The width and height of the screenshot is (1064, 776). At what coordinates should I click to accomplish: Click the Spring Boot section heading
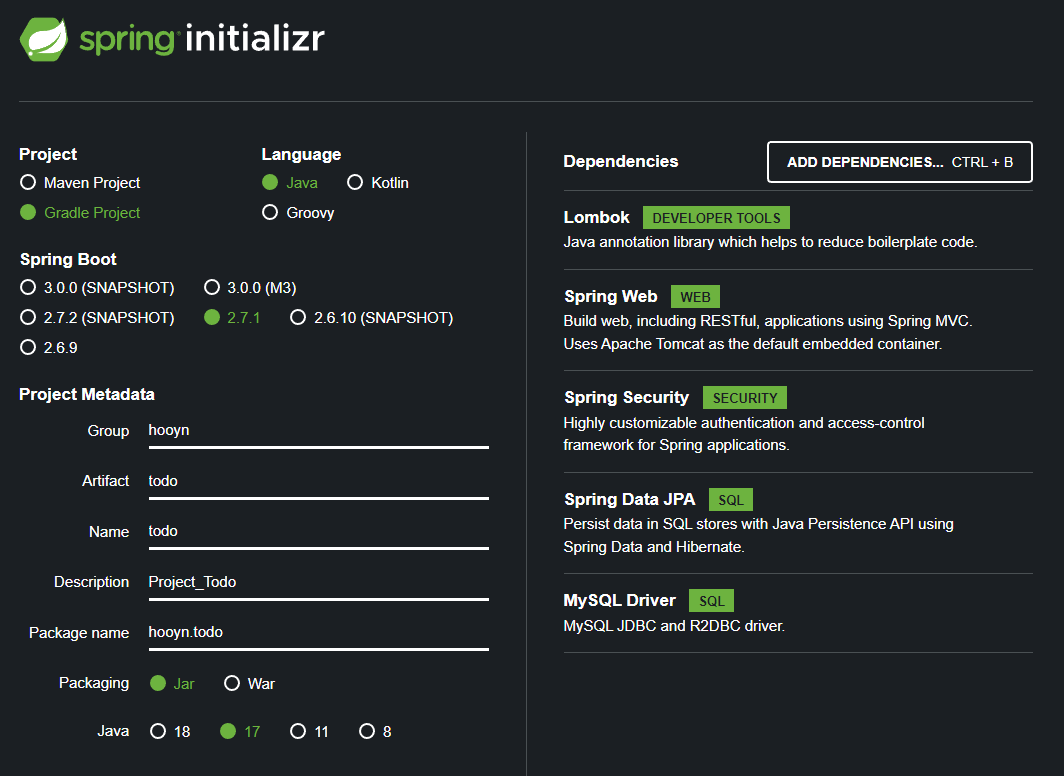tap(69, 259)
